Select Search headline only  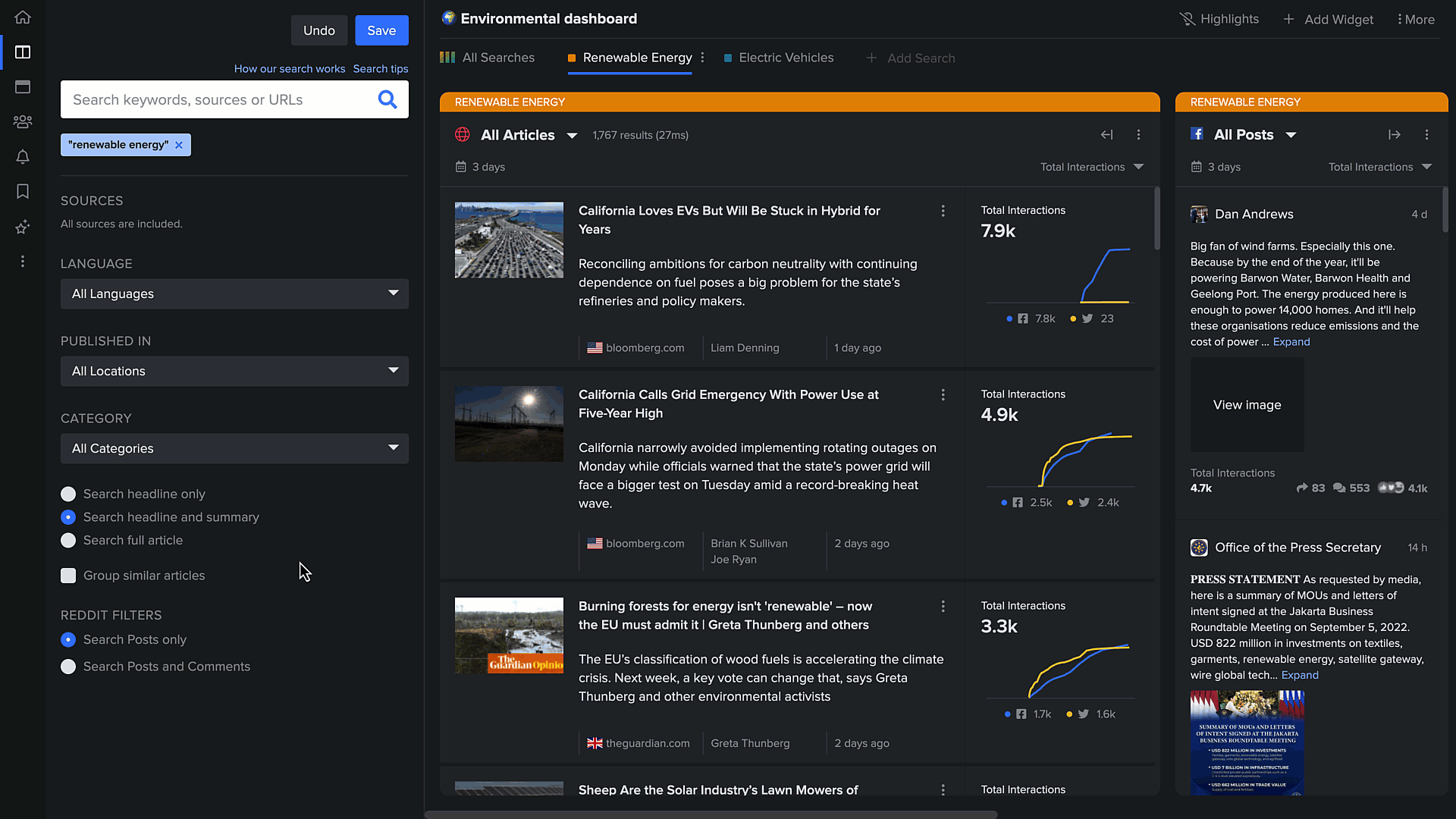pyautogui.click(x=68, y=494)
